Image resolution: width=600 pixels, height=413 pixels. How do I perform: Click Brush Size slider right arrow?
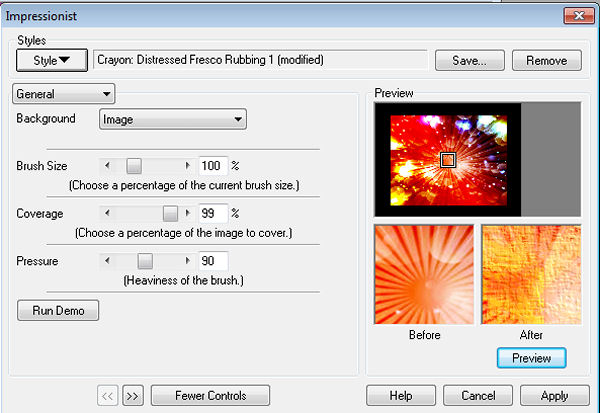click(x=188, y=166)
